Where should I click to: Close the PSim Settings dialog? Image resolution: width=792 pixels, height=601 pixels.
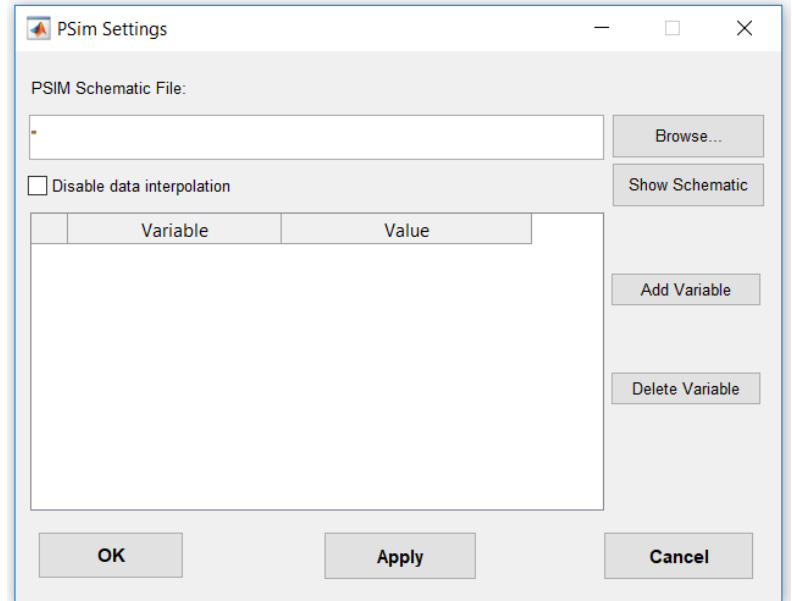tap(743, 29)
